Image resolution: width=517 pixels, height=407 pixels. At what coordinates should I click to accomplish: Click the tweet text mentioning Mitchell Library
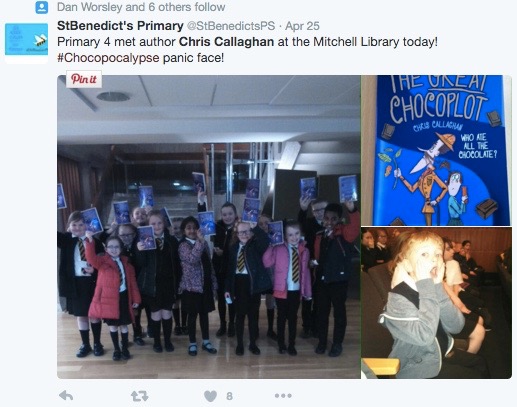click(x=247, y=42)
